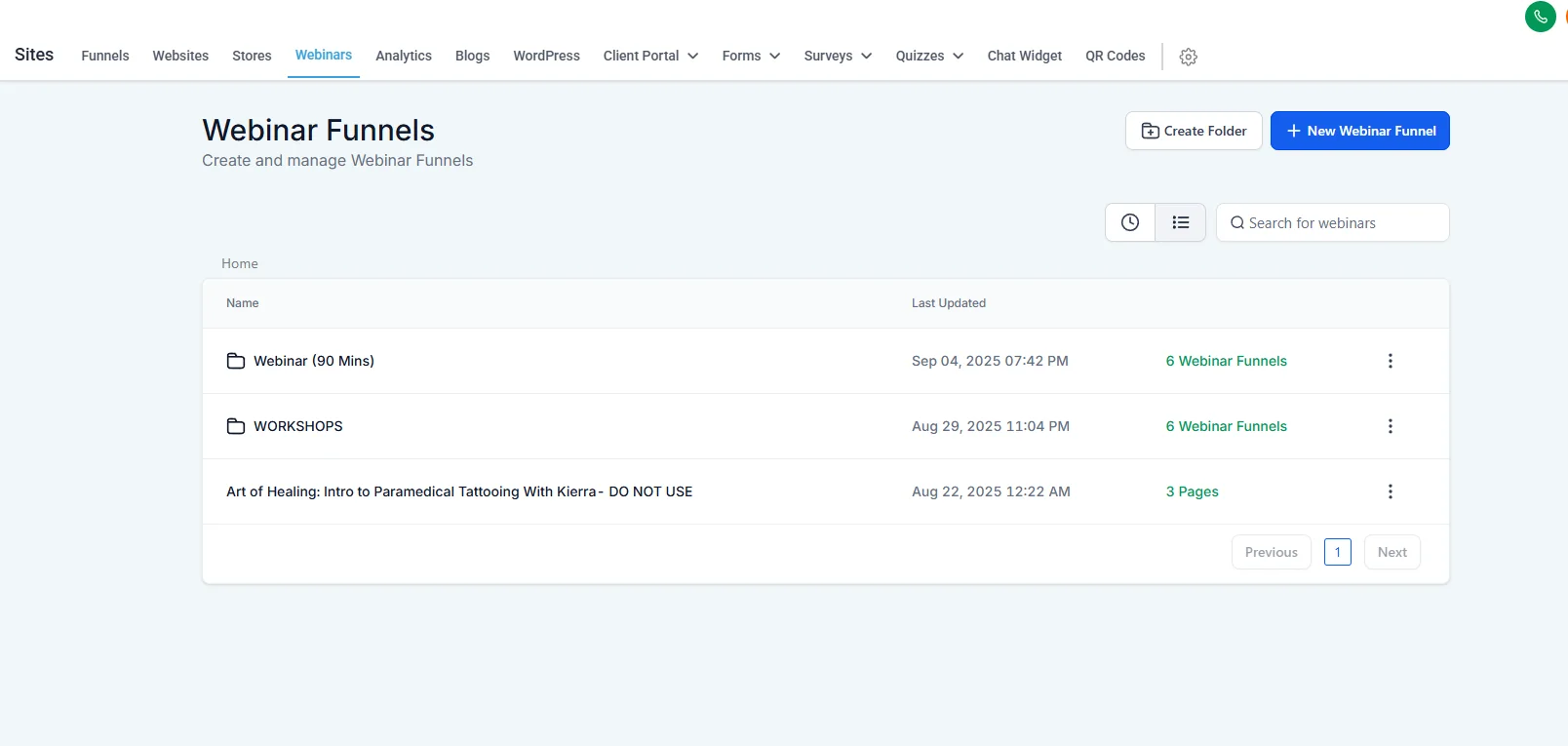
Task: Click 6 Webinar Funnels in Webinar (90 Mins) row
Action: (x=1227, y=361)
